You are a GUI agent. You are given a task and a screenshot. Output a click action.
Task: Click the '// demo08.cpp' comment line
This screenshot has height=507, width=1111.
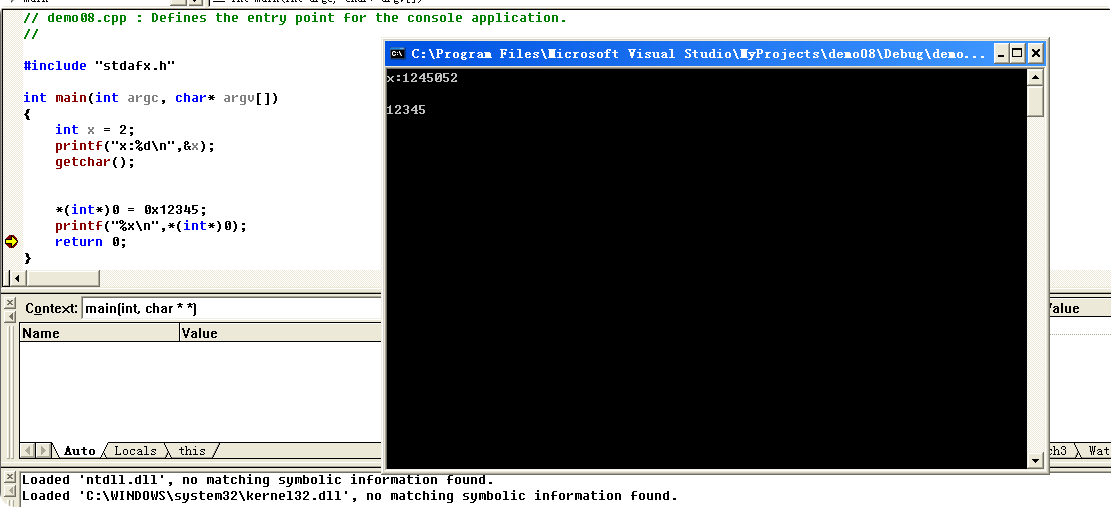click(295, 18)
